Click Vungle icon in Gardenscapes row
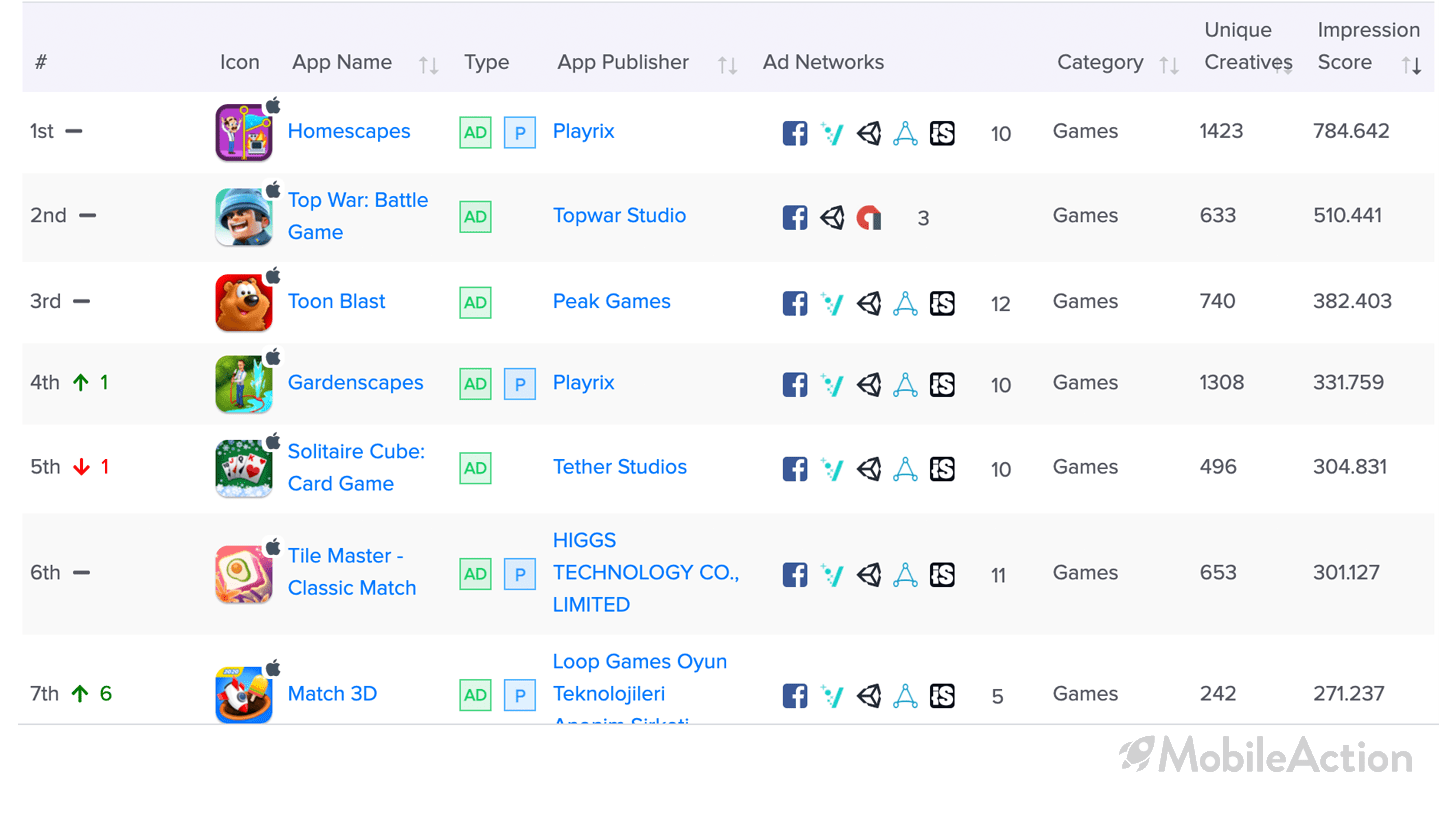This screenshot has height=822, width=1439. (x=832, y=384)
